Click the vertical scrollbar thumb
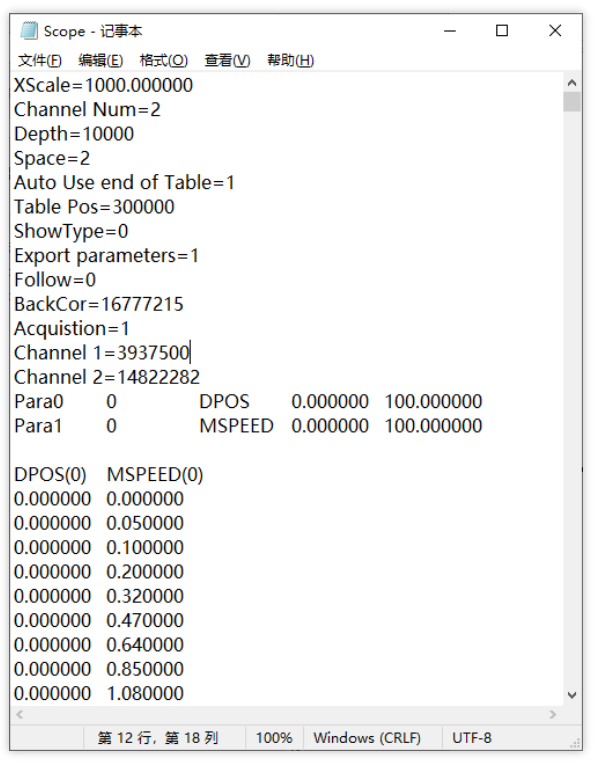Image resolution: width=597 pixels, height=765 pixels. point(572,102)
